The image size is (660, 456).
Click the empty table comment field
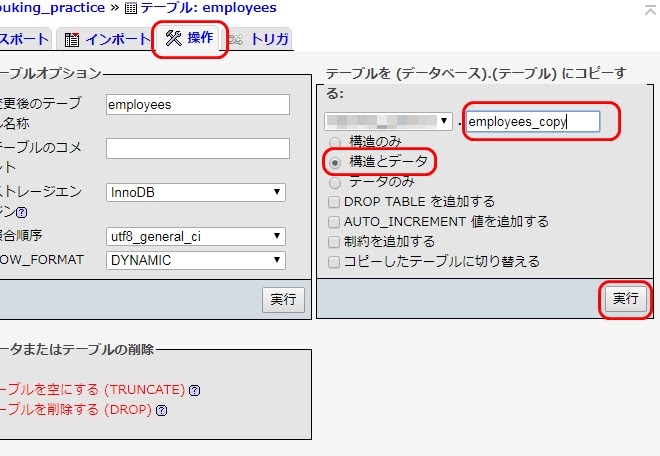click(198, 148)
